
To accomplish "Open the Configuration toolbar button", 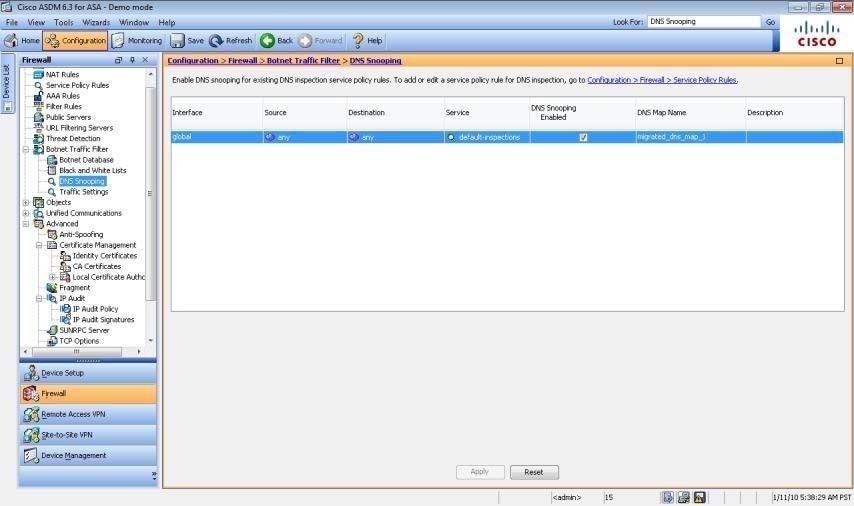I will (x=75, y=41).
